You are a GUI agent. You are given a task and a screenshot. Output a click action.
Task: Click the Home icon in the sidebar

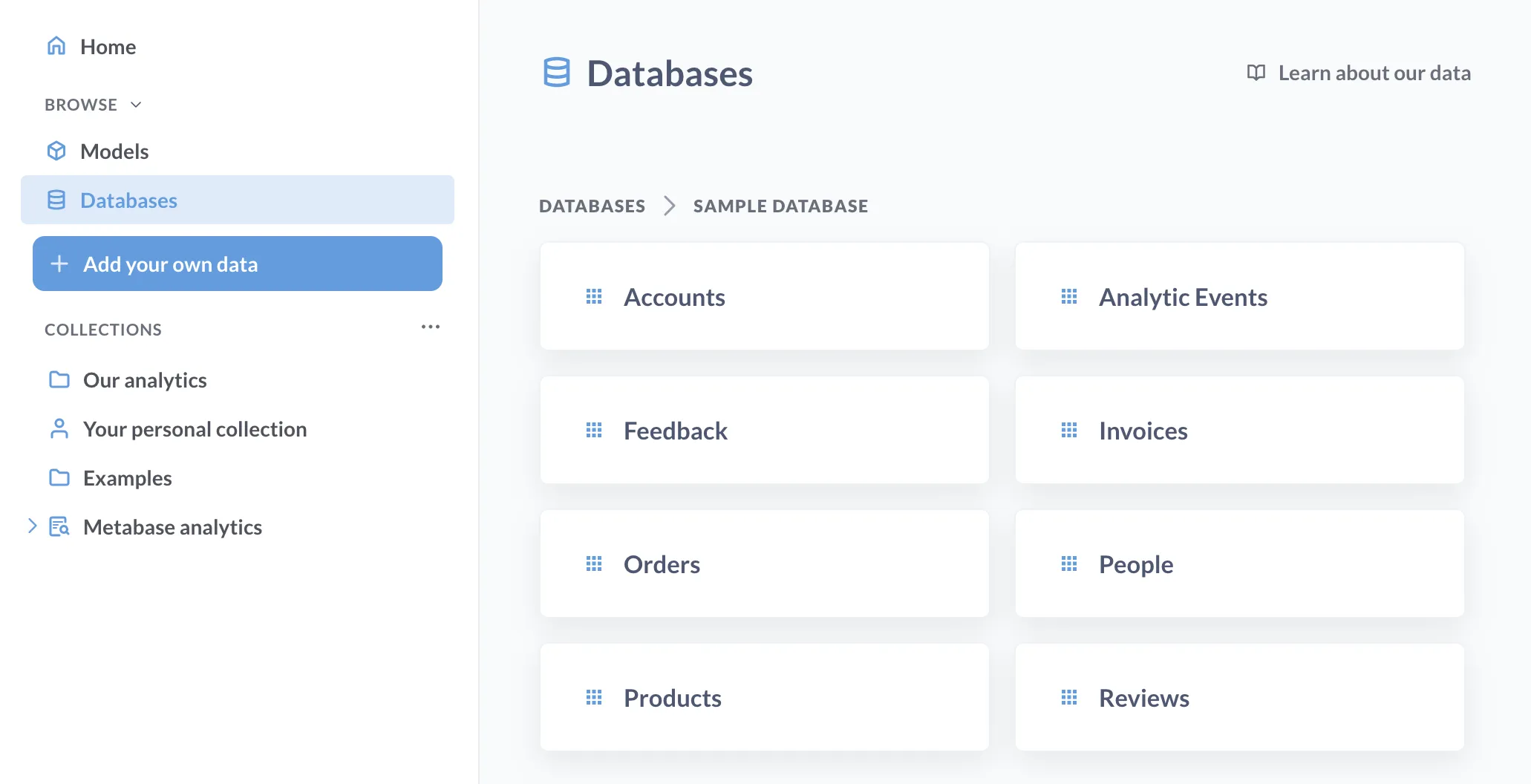tap(57, 46)
